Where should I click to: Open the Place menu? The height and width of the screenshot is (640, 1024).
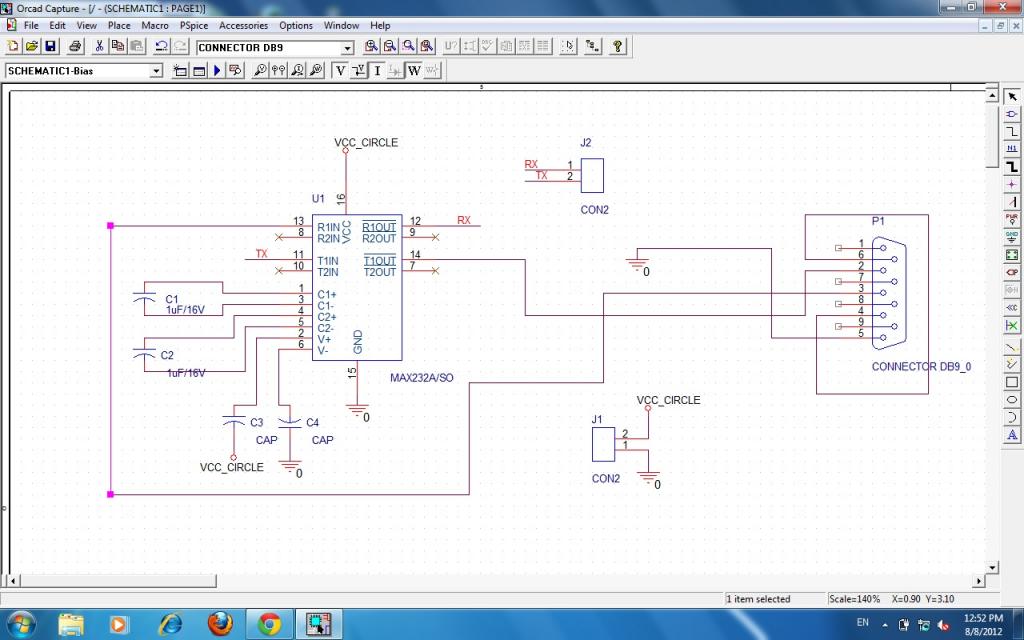click(x=119, y=25)
